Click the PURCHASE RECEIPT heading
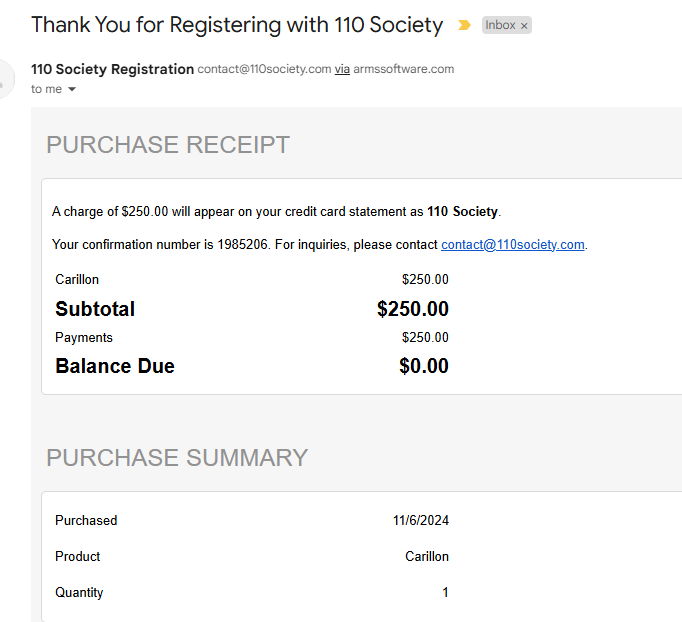 [x=168, y=145]
